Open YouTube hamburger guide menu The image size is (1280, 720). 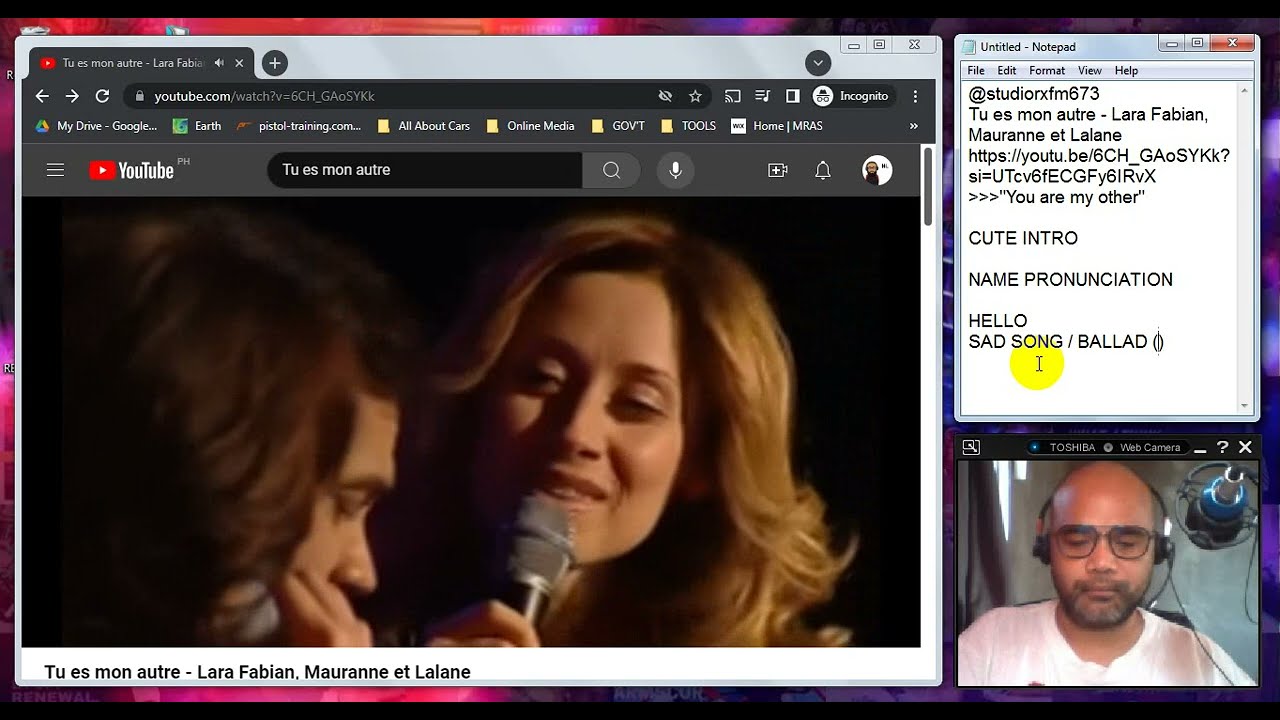click(x=55, y=170)
